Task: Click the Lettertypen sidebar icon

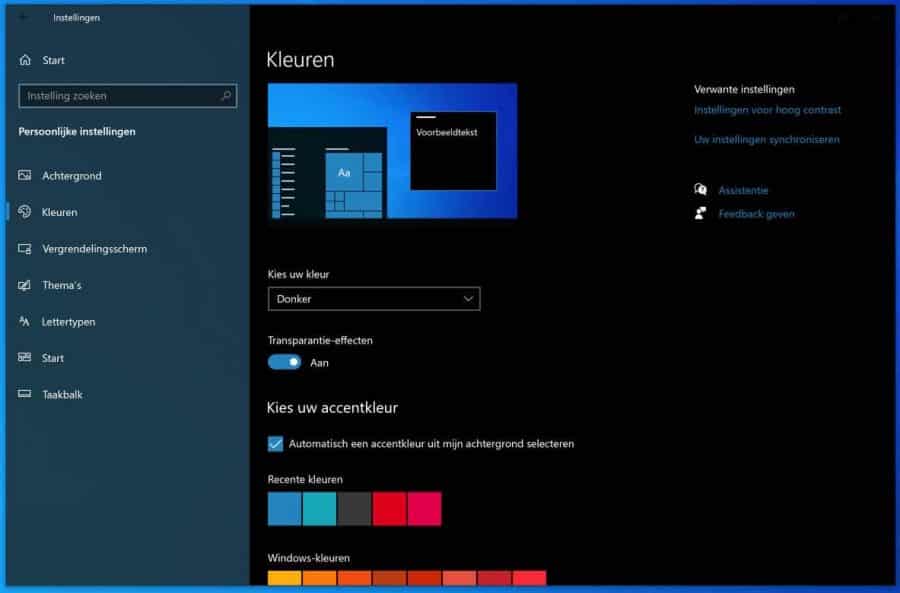Action: coord(24,321)
